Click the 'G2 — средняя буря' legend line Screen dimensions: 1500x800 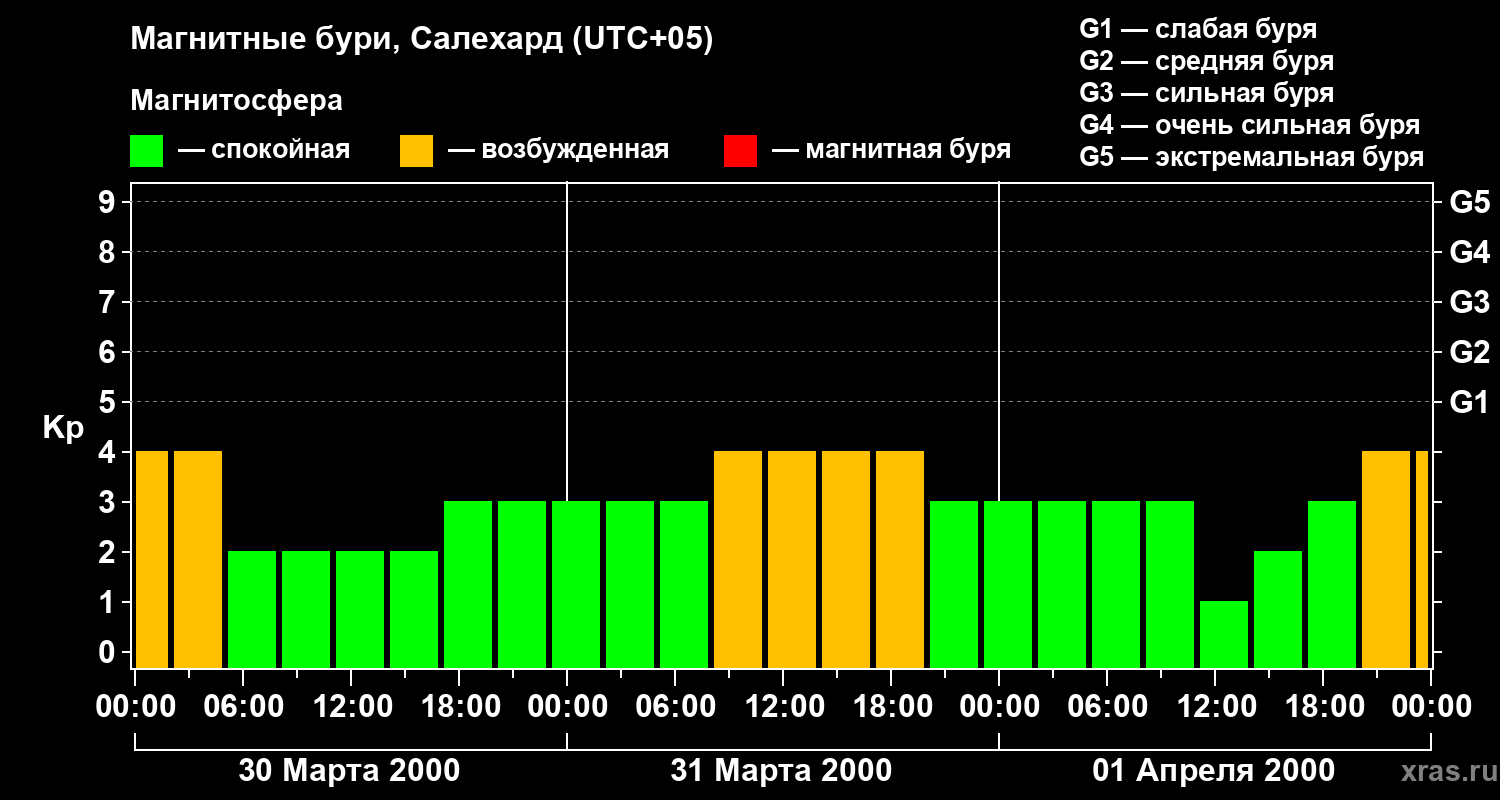click(1206, 61)
